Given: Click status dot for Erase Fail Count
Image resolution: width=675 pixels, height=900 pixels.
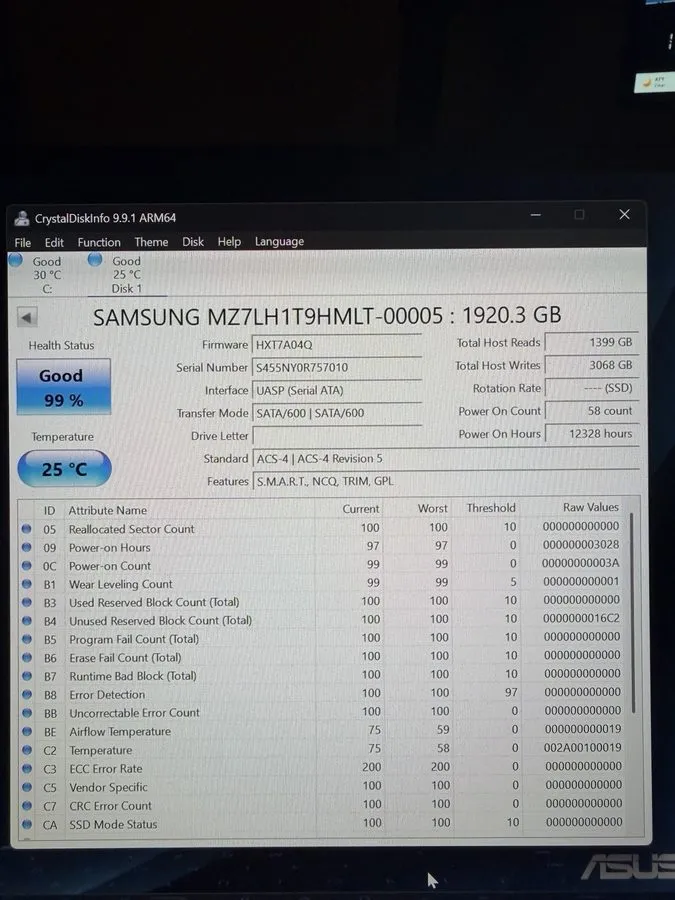Looking at the screenshot, I should (x=26, y=657).
